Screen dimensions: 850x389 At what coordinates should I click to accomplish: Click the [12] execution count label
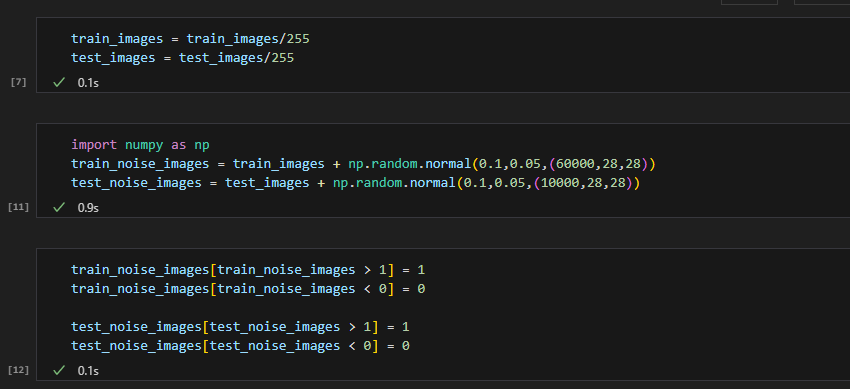coord(18,371)
